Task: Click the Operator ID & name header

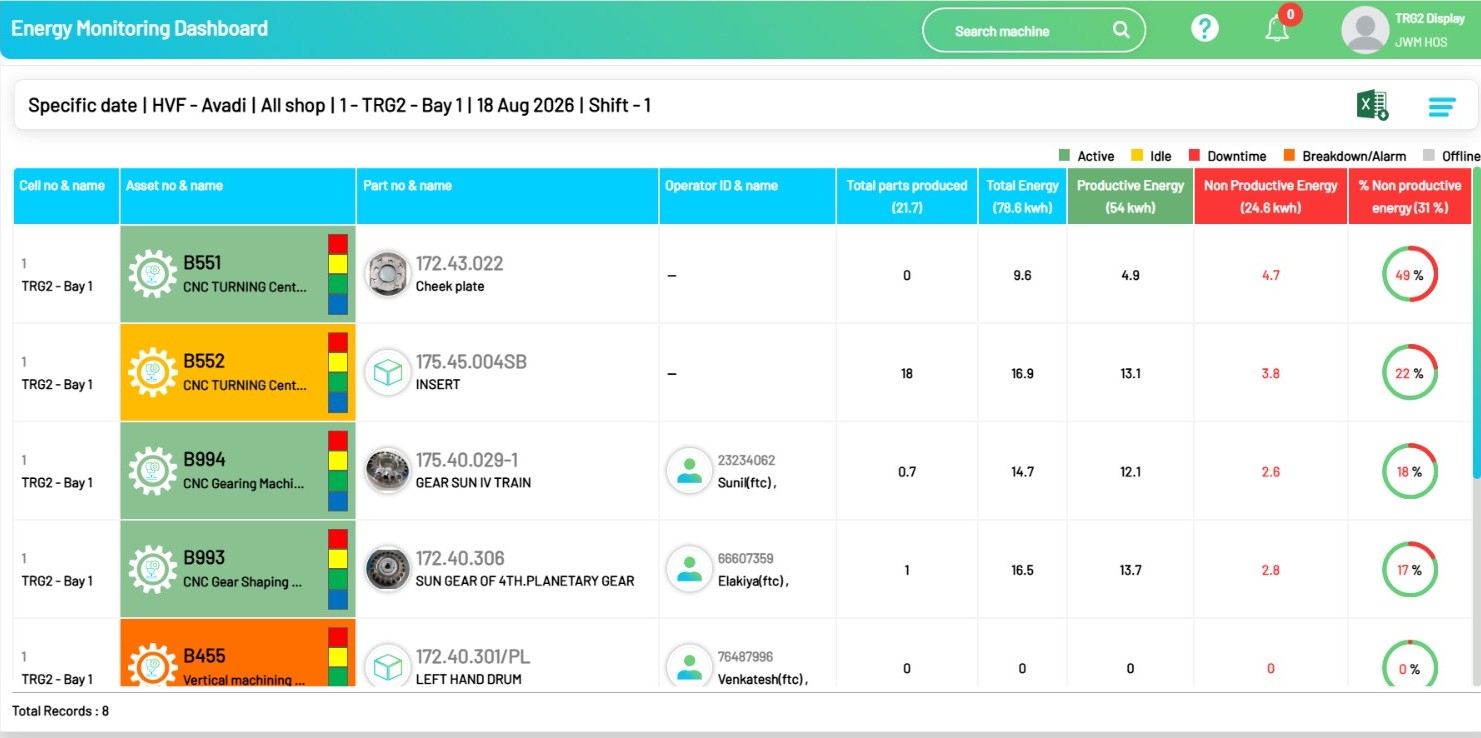Action: coord(747,196)
